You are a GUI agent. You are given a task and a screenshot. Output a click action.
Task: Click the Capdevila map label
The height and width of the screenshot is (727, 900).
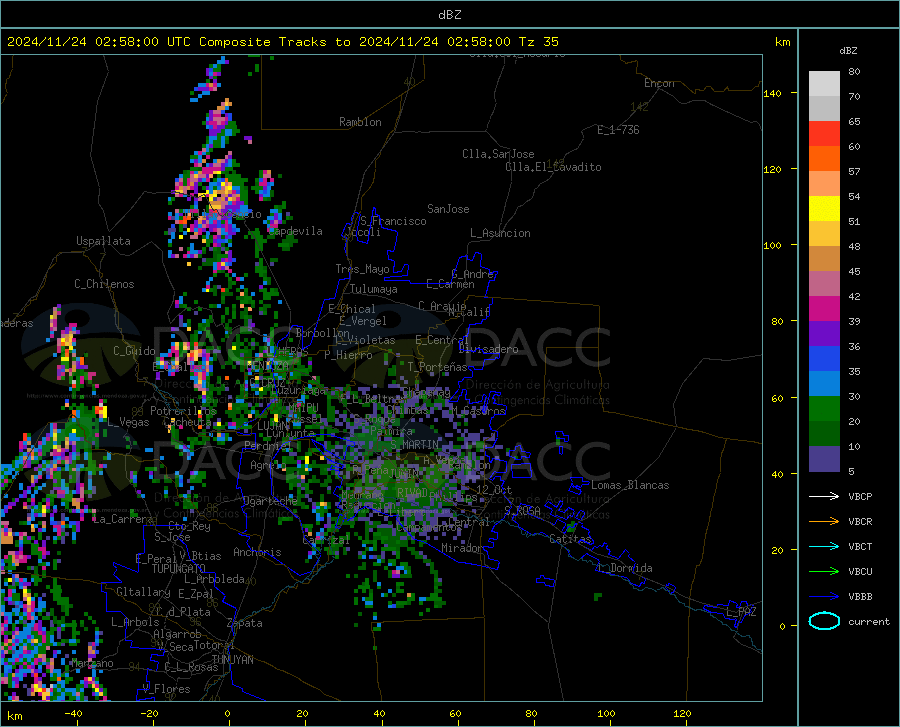coord(295,231)
